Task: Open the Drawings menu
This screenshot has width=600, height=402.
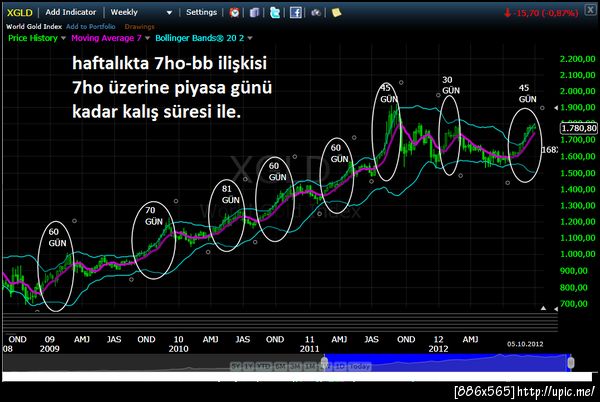Action: pyautogui.click(x=139, y=27)
